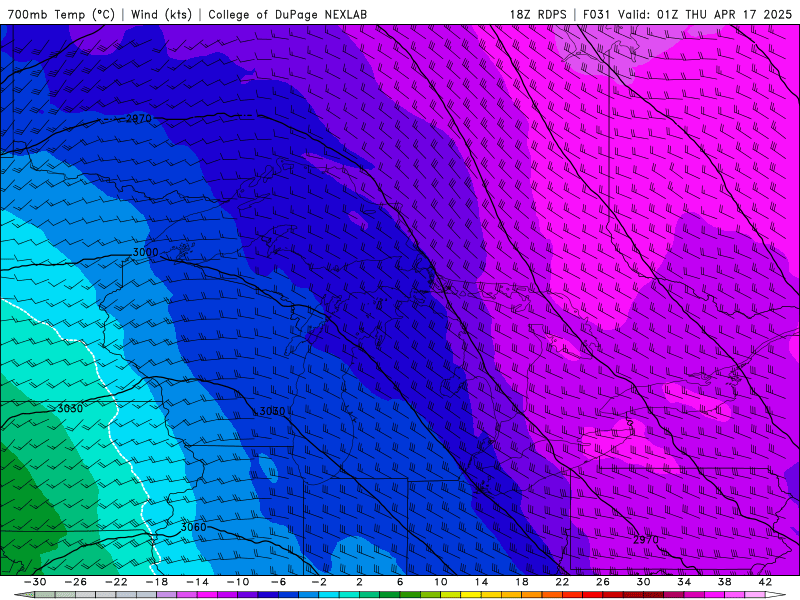Click the "F031" forecast hour label

coord(597,14)
